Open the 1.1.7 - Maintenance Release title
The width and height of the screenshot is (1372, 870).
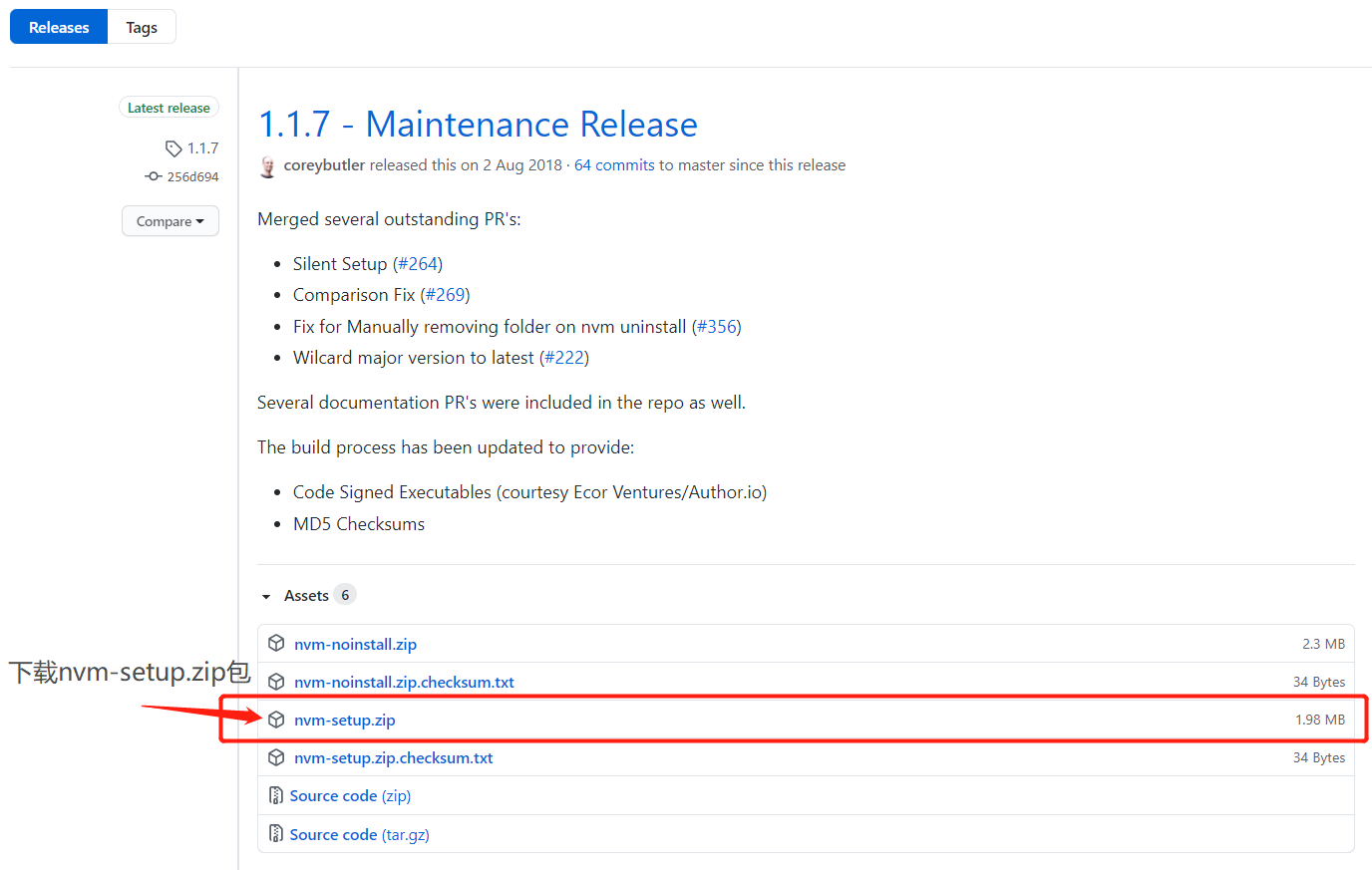click(x=478, y=125)
